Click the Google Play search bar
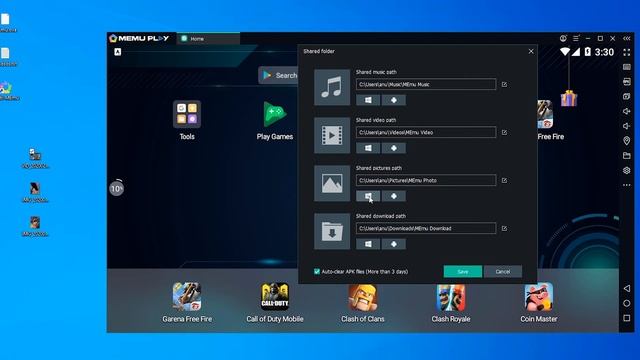 point(279,75)
